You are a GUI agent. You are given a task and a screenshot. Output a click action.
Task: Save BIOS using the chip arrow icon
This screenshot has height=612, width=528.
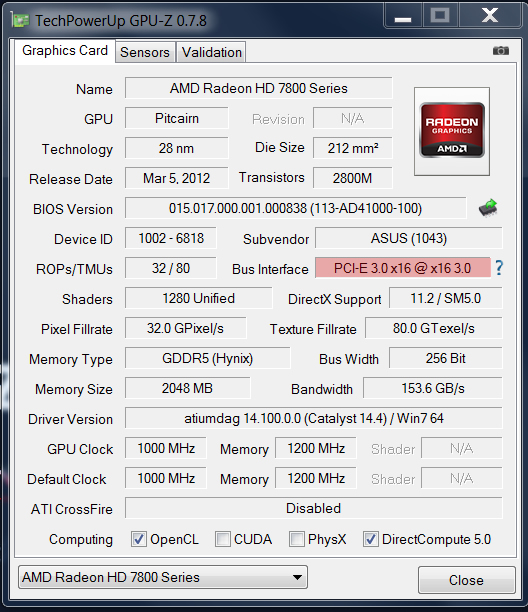pos(488,208)
